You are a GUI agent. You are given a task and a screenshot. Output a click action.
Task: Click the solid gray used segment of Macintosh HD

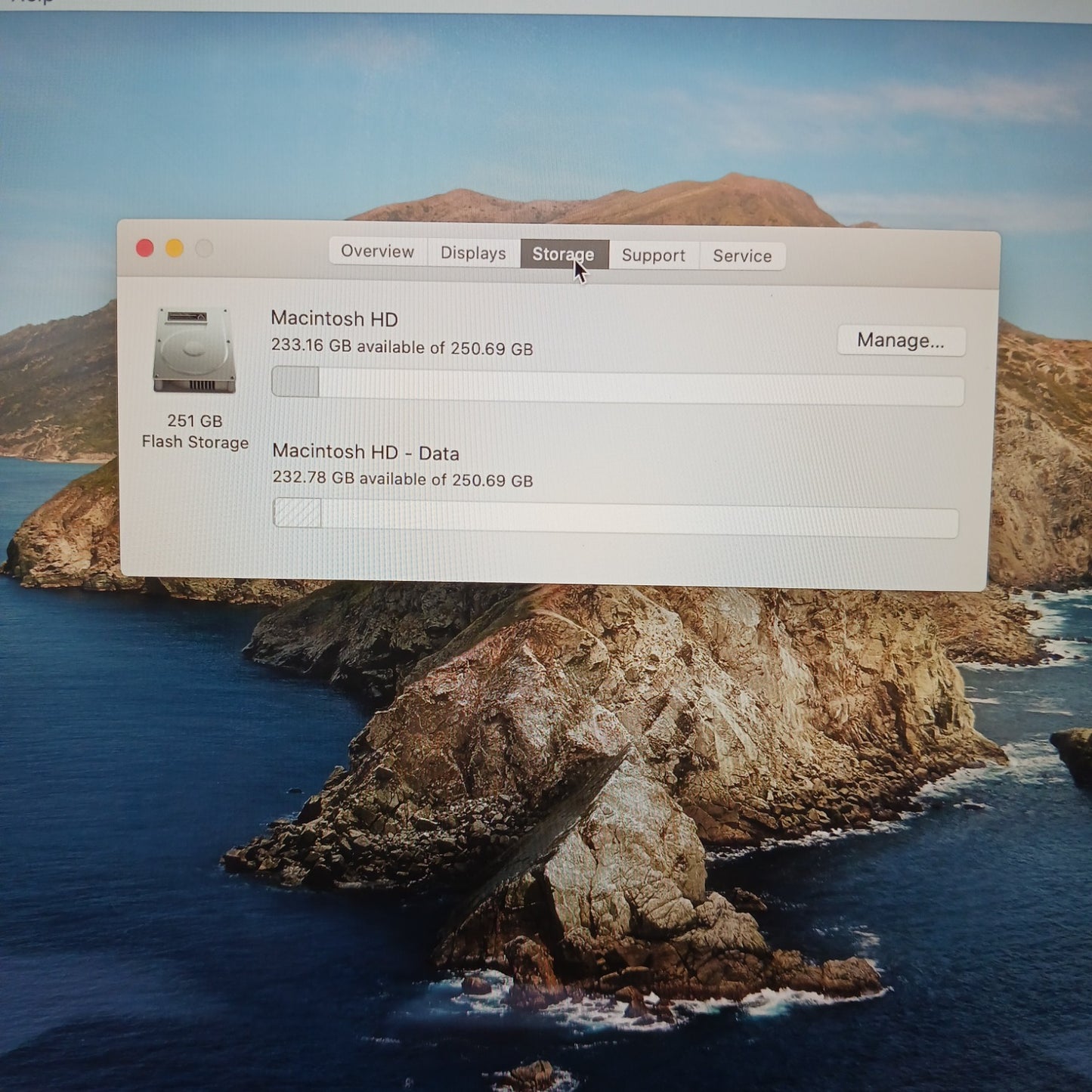point(295,382)
